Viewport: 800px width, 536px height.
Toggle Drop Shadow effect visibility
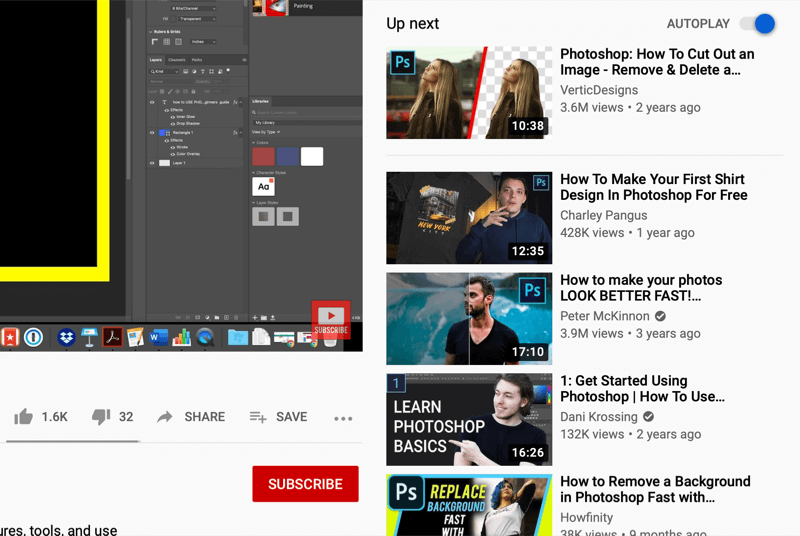tap(172, 124)
